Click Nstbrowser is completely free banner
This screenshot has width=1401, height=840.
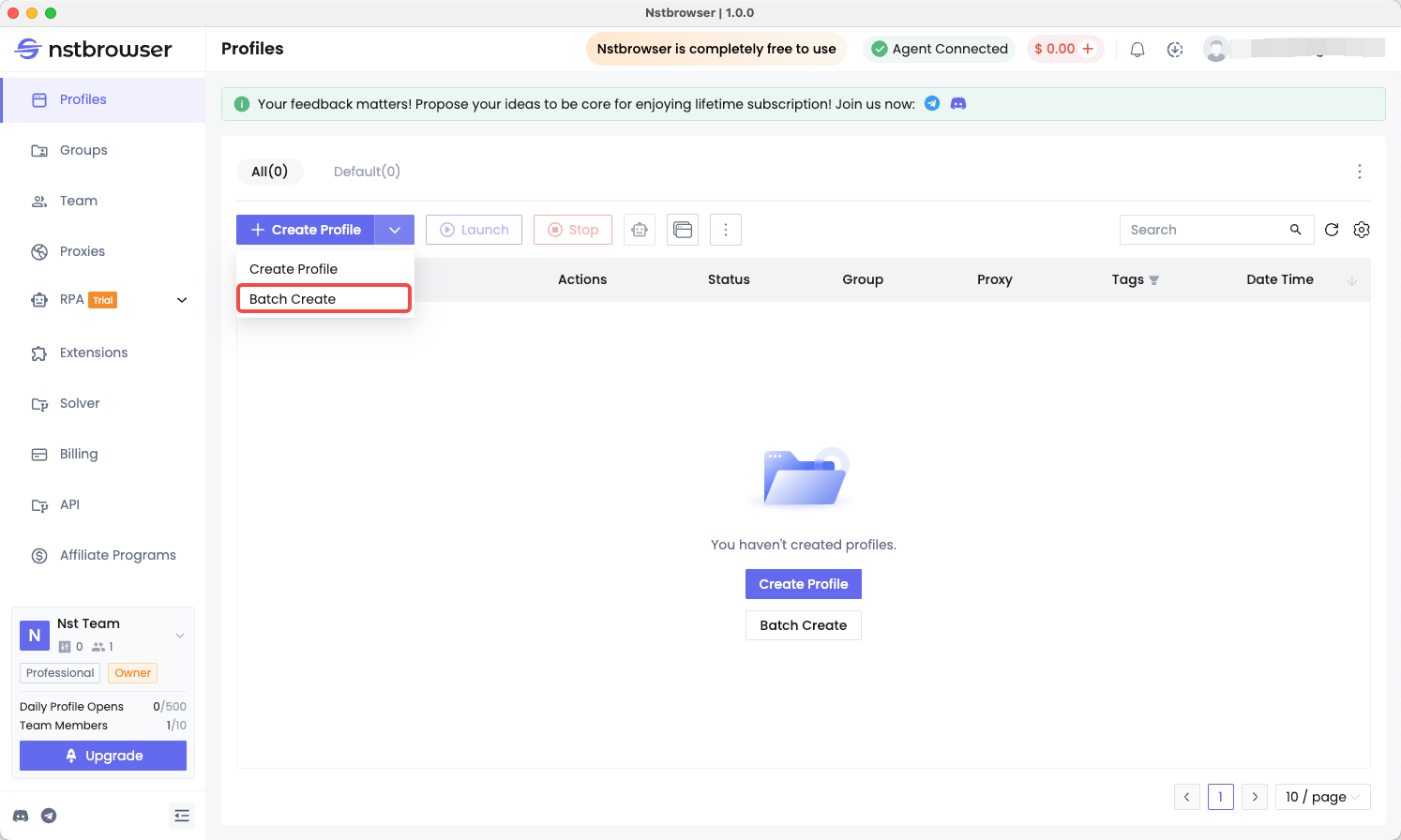click(716, 49)
